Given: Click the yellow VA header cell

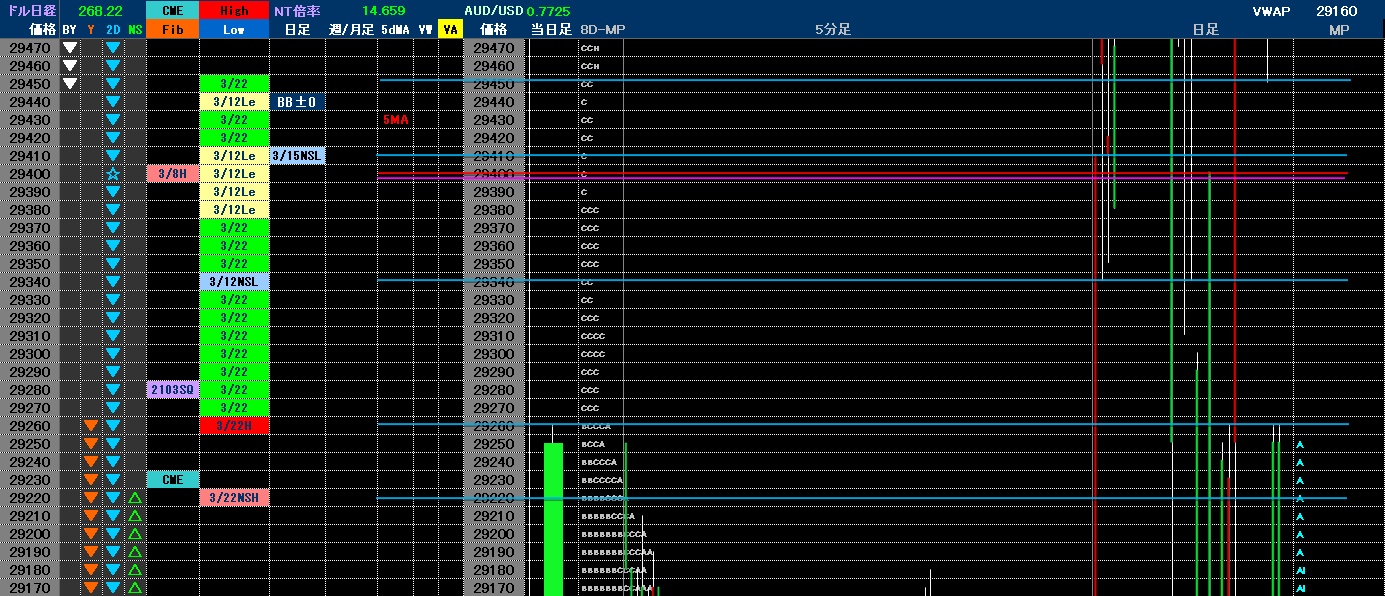Looking at the screenshot, I should click(450, 29).
